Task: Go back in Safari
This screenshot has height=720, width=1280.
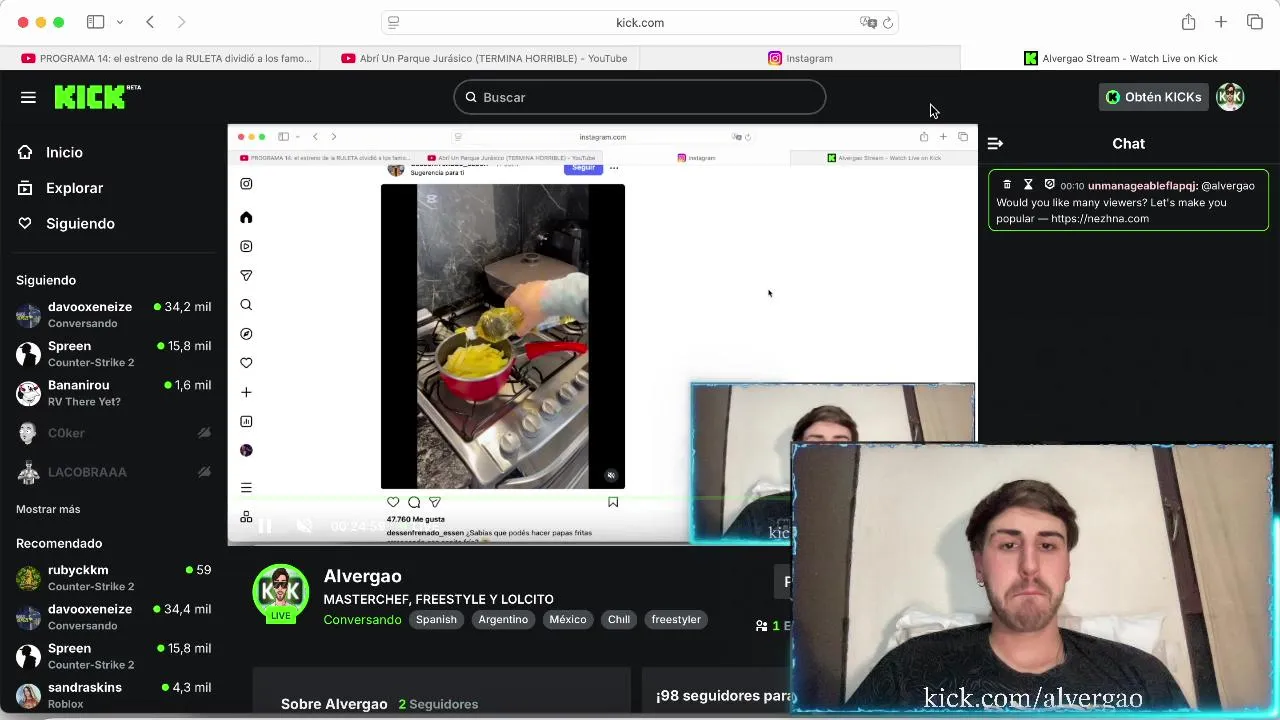Action: [150, 22]
